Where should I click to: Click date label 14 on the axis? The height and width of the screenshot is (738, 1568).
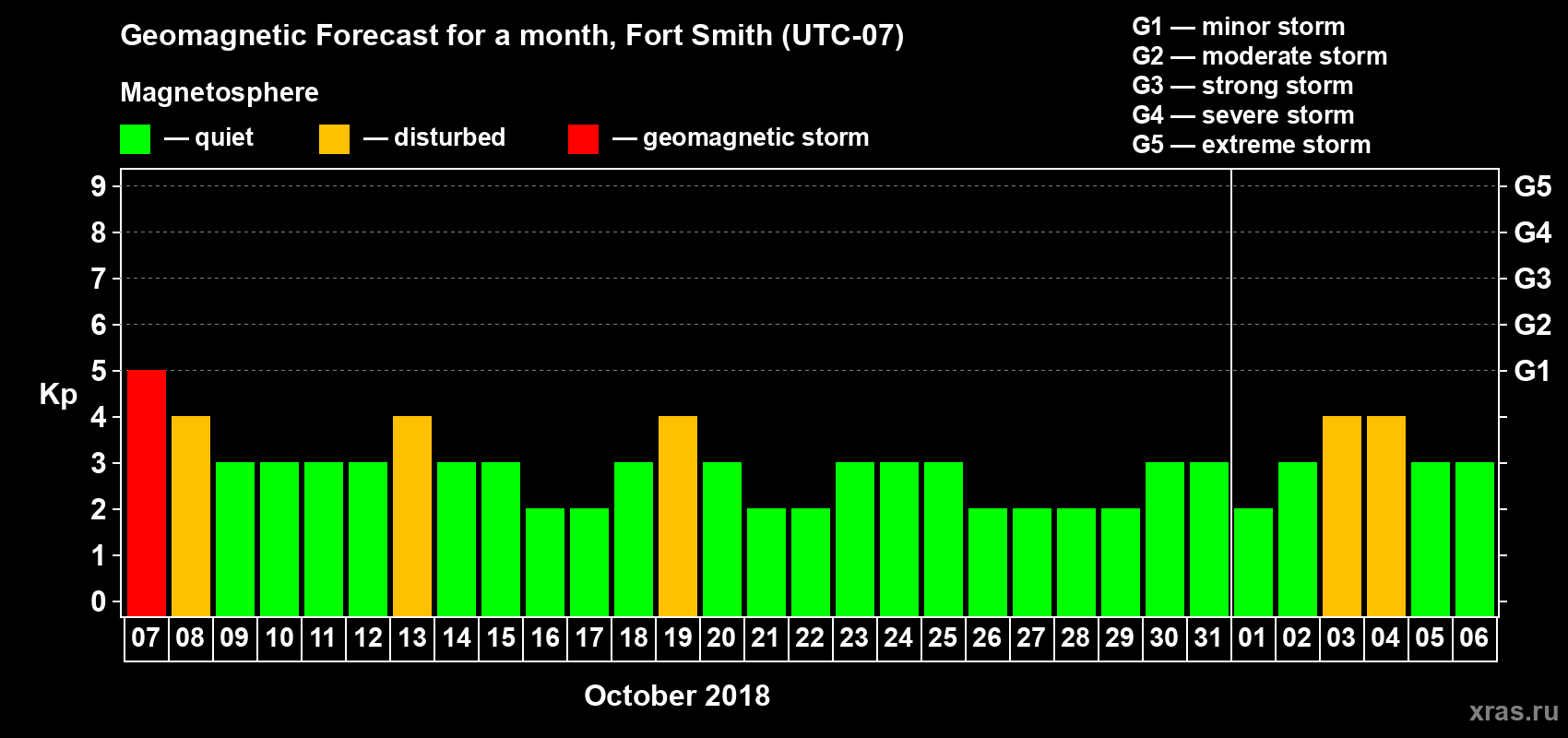point(456,637)
